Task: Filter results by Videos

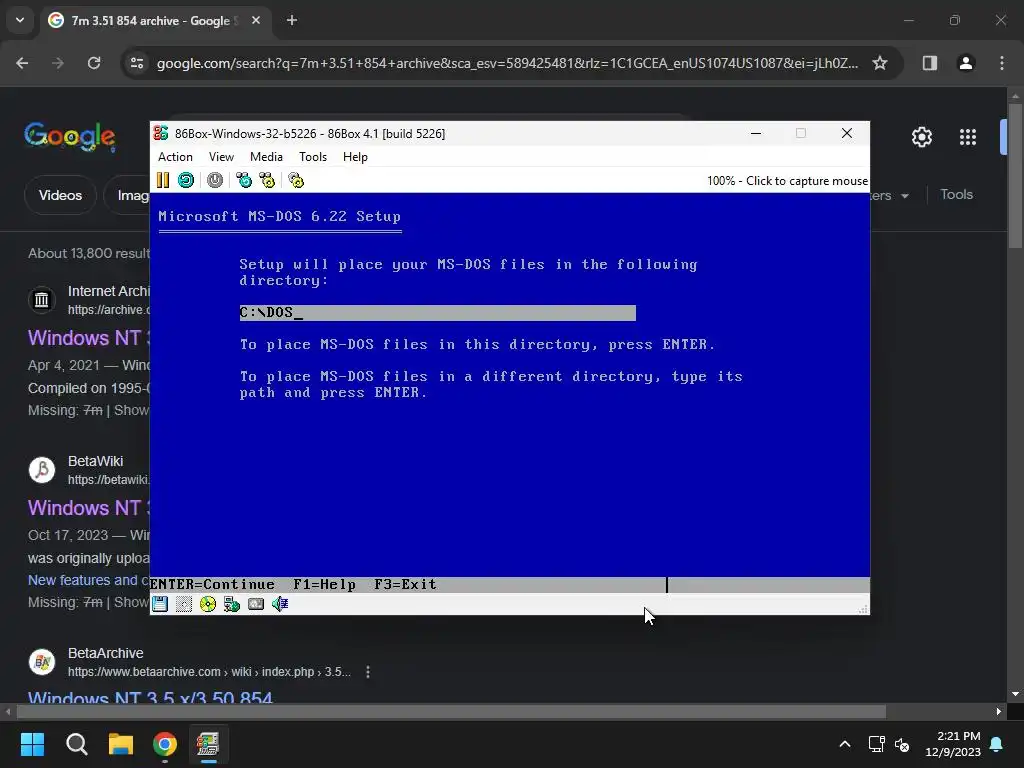Action: 60,195
